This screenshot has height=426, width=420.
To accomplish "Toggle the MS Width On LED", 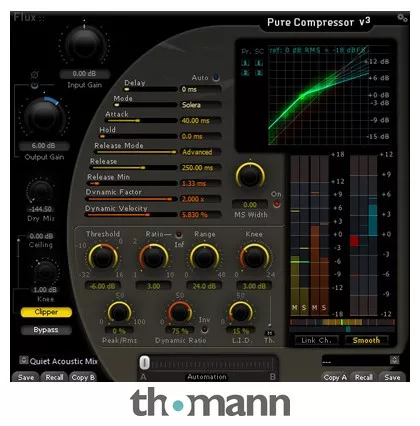I will tap(277, 204).
